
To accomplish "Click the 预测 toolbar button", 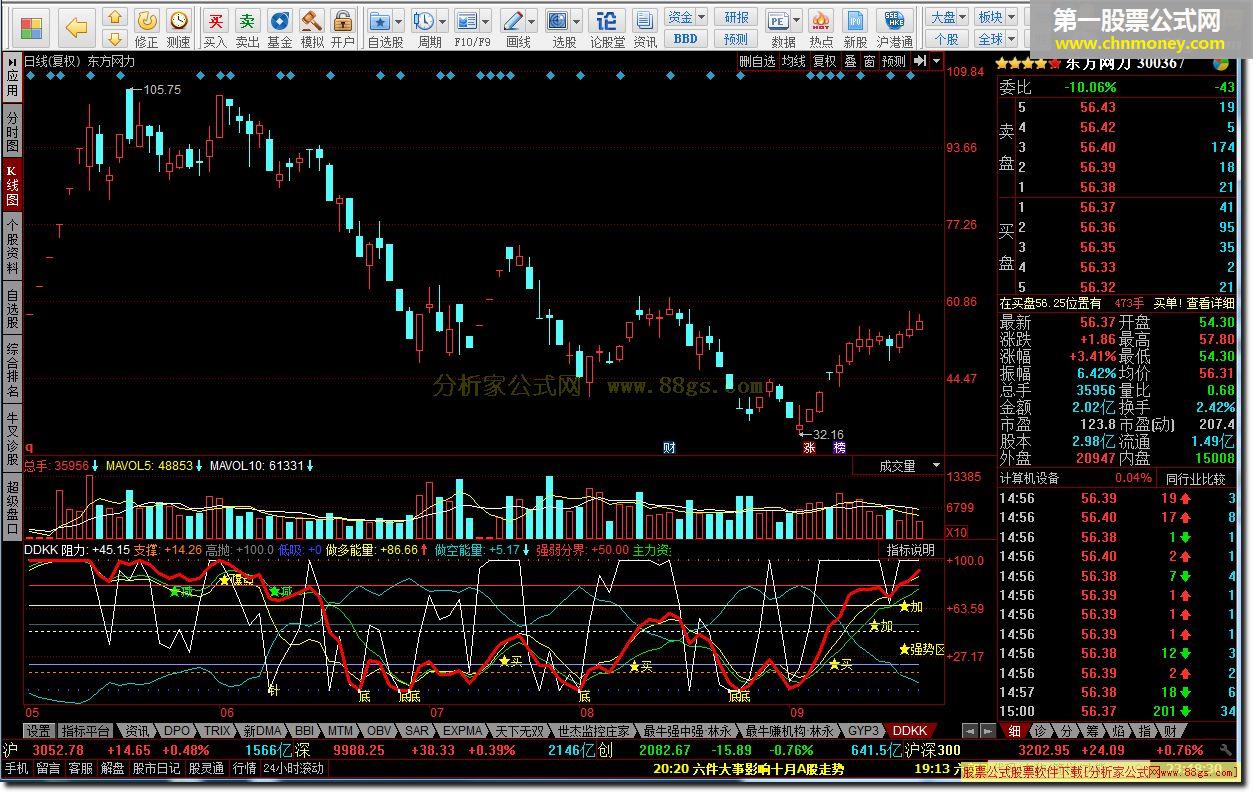I will click(x=736, y=38).
